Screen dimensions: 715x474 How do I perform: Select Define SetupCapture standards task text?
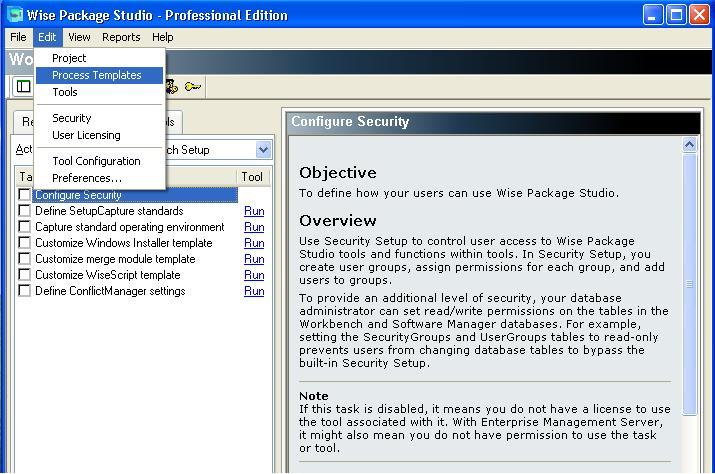pos(109,211)
